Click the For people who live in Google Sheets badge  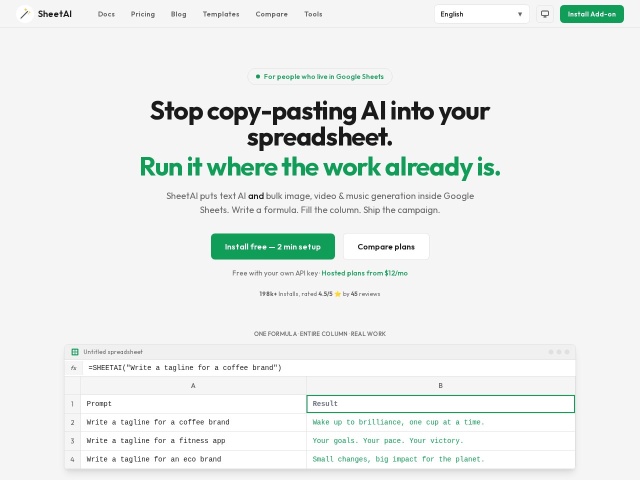(320, 76)
